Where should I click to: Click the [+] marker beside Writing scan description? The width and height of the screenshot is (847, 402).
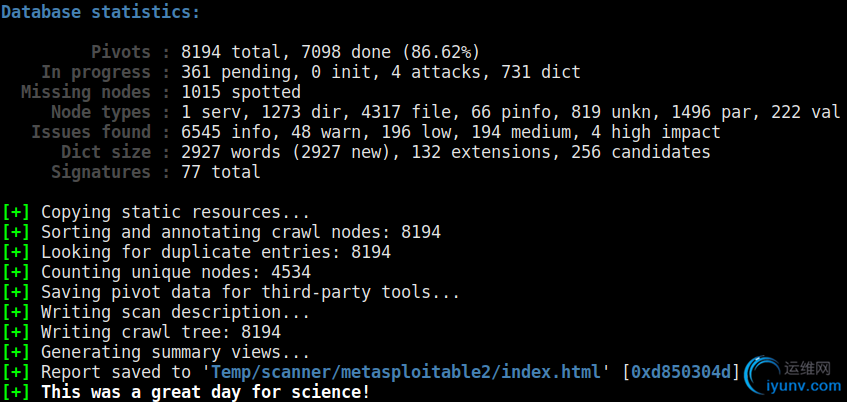16,312
